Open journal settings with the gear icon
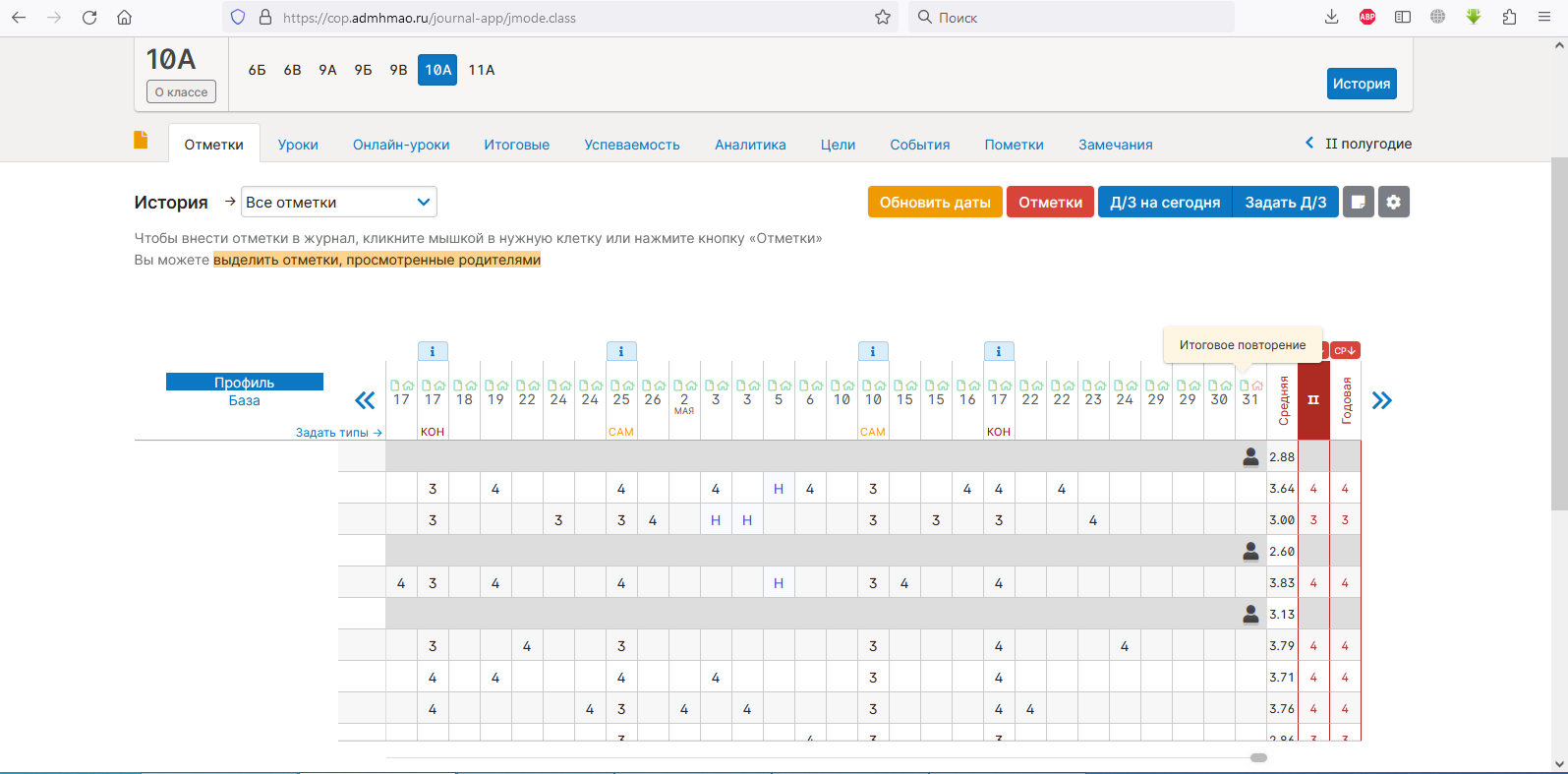Image resolution: width=1568 pixels, height=774 pixels. (x=1393, y=202)
